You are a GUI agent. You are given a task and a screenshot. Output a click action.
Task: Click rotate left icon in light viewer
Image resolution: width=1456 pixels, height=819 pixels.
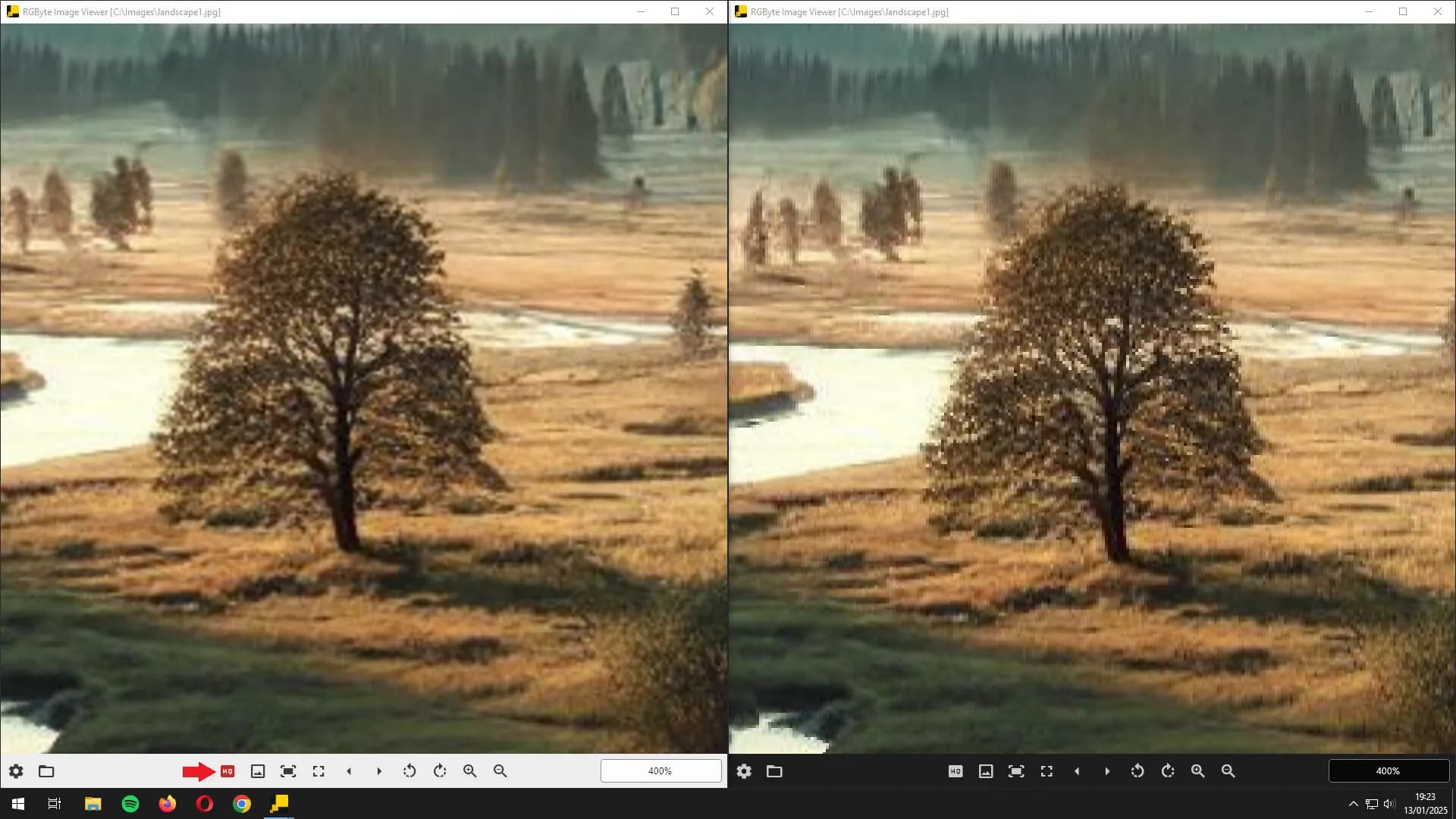409,771
